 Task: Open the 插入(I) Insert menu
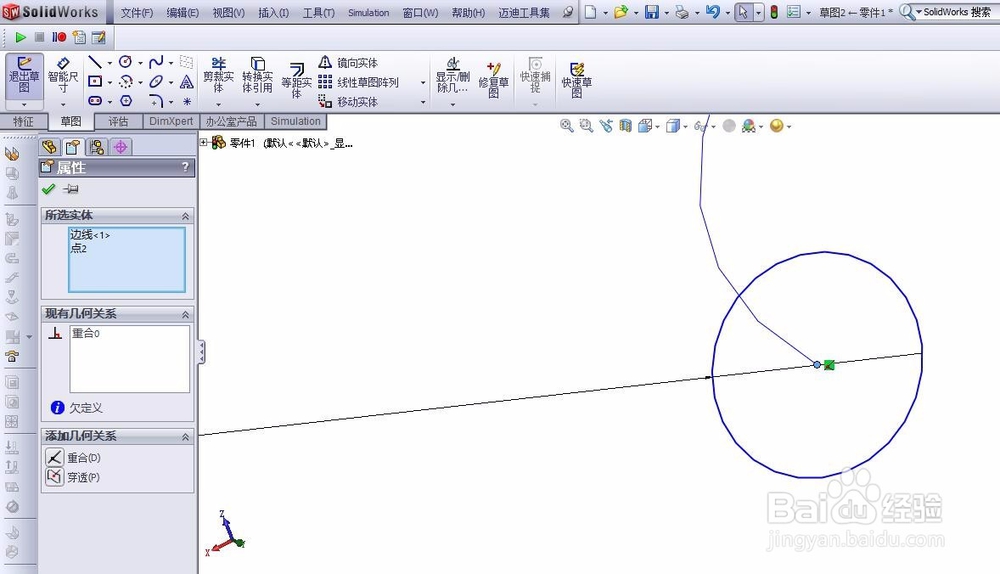[274, 12]
